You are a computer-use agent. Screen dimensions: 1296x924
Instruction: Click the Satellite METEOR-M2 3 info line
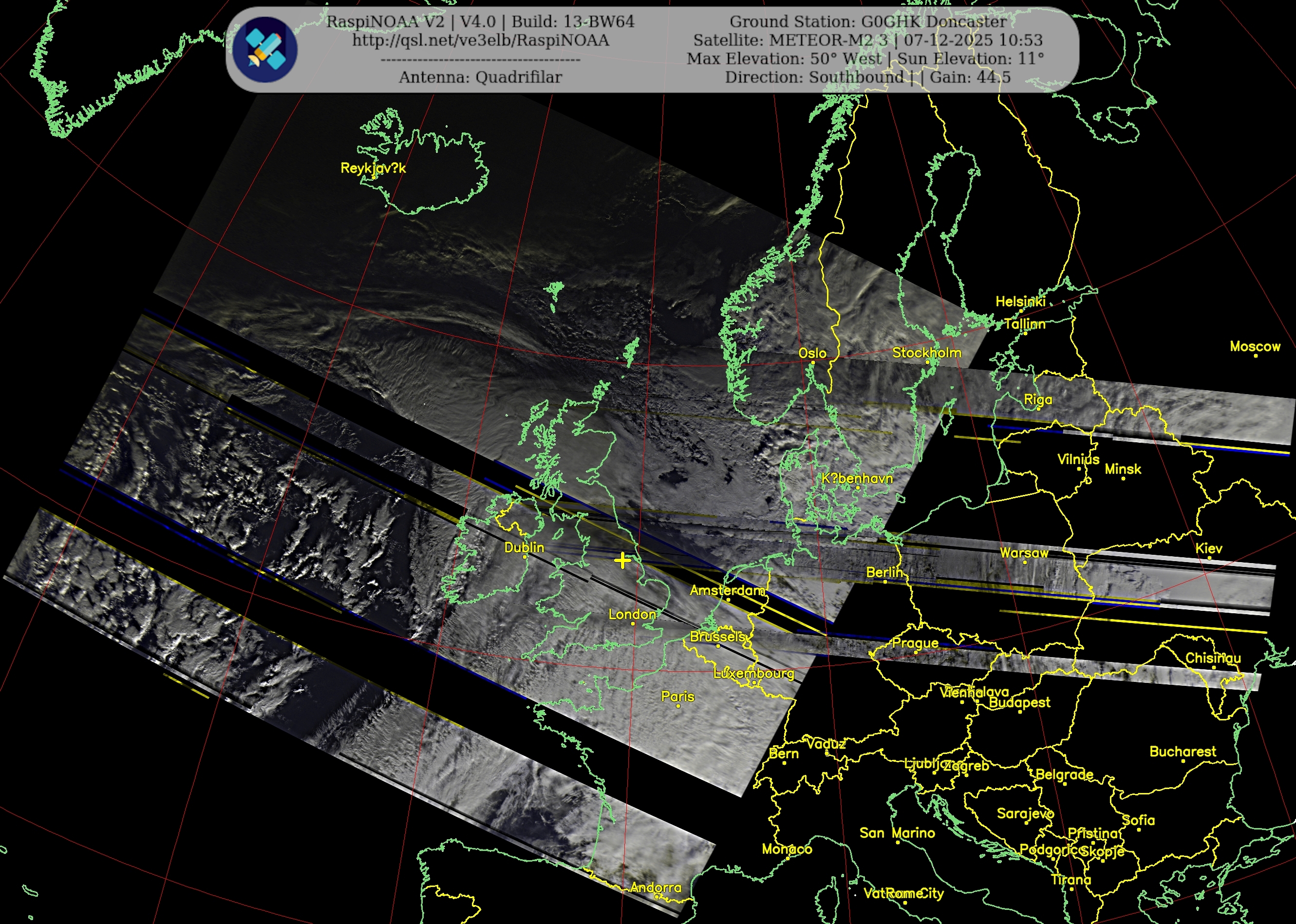point(867,40)
